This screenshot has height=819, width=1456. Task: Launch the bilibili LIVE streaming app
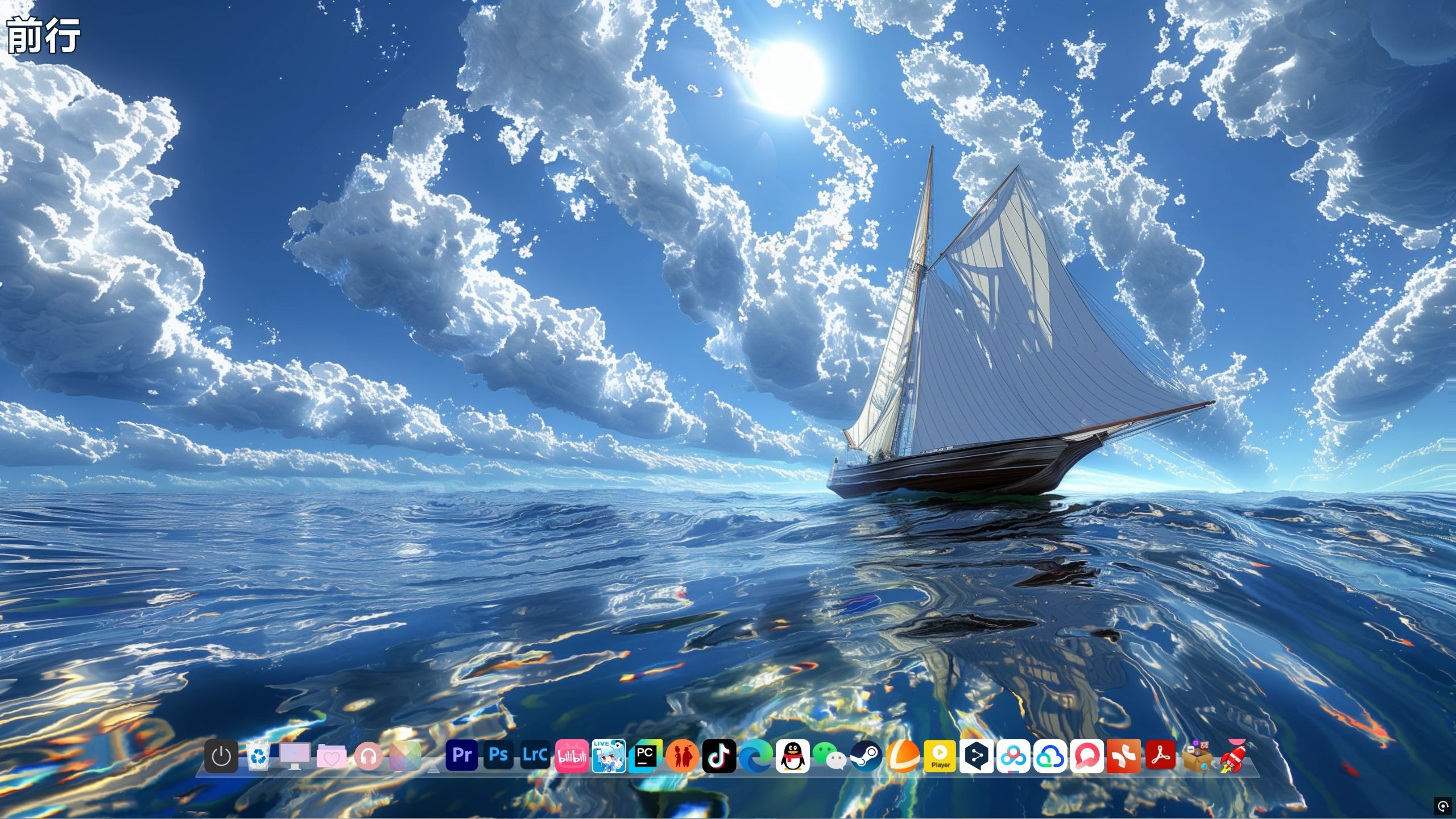point(608,756)
